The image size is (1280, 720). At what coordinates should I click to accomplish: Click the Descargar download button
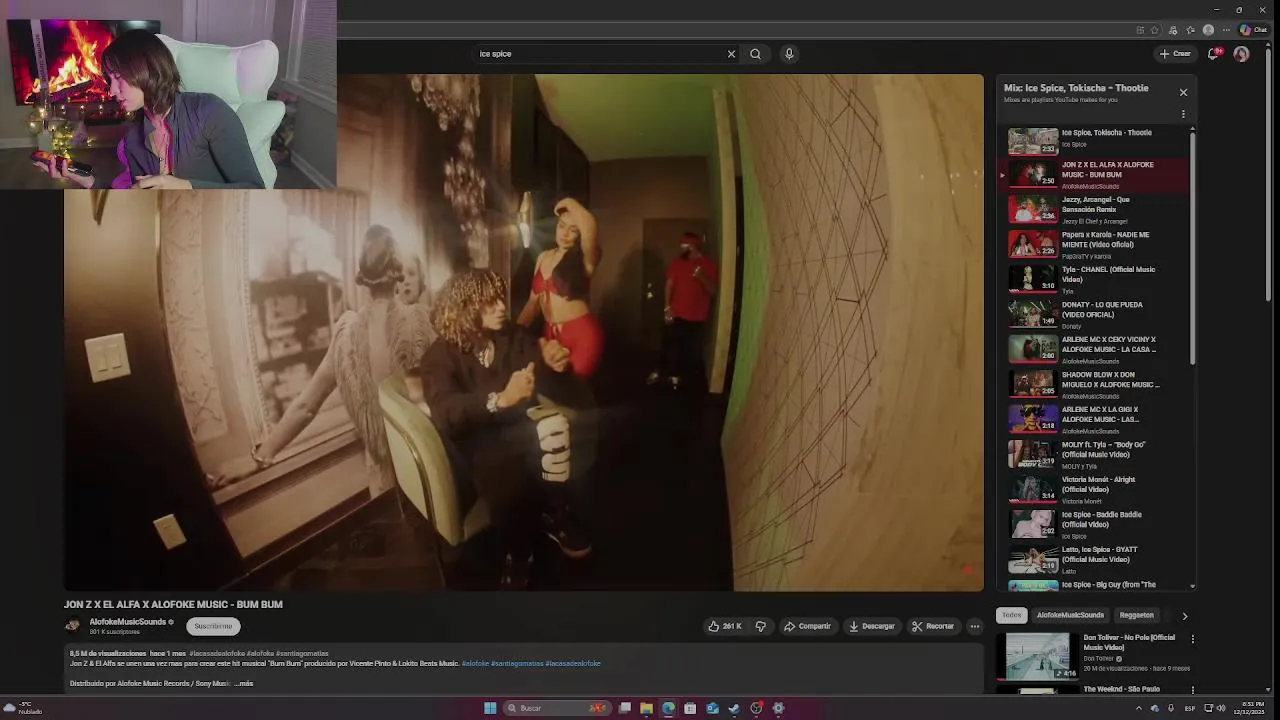[872, 626]
